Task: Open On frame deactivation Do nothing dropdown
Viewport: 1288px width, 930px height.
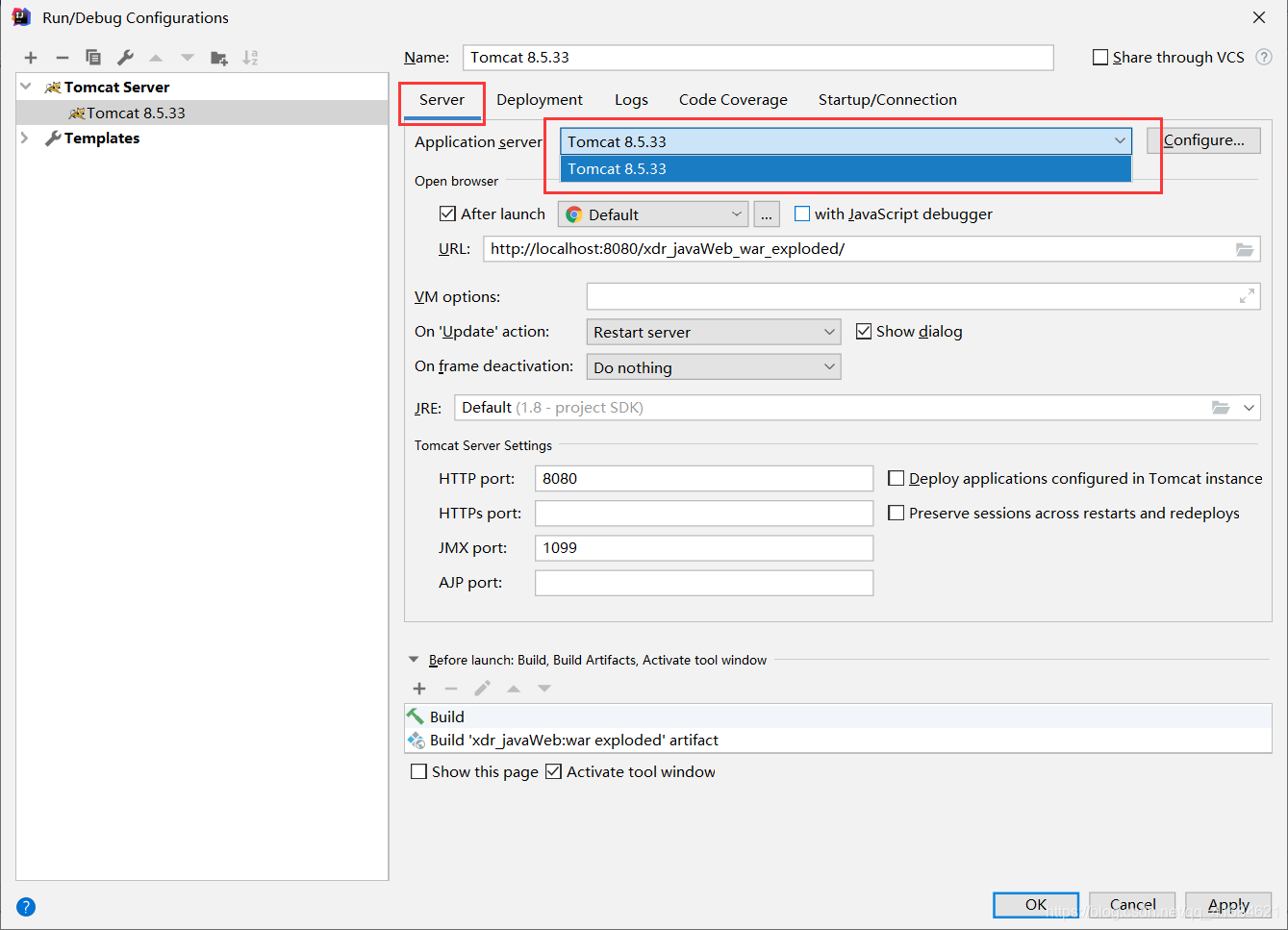Action: pyautogui.click(x=714, y=367)
